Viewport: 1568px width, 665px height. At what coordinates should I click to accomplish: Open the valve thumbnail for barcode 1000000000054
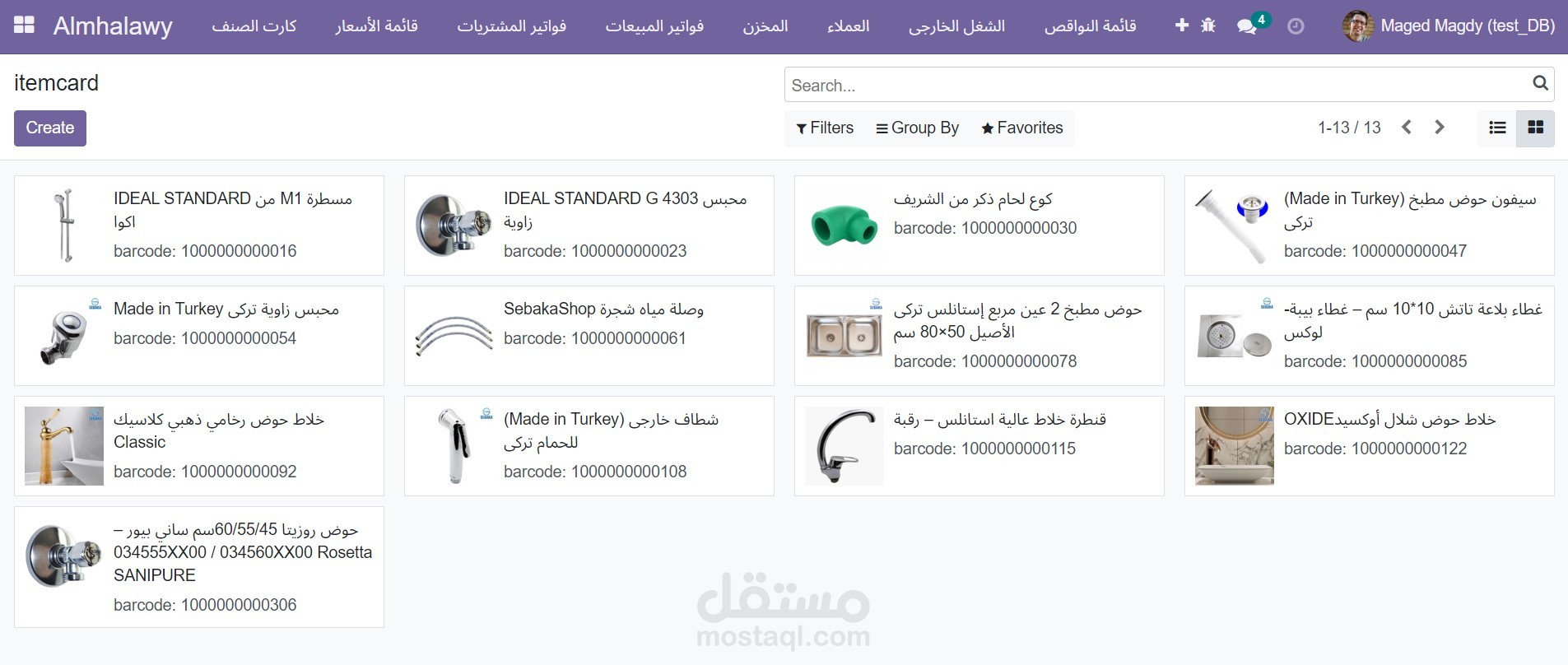click(x=64, y=336)
